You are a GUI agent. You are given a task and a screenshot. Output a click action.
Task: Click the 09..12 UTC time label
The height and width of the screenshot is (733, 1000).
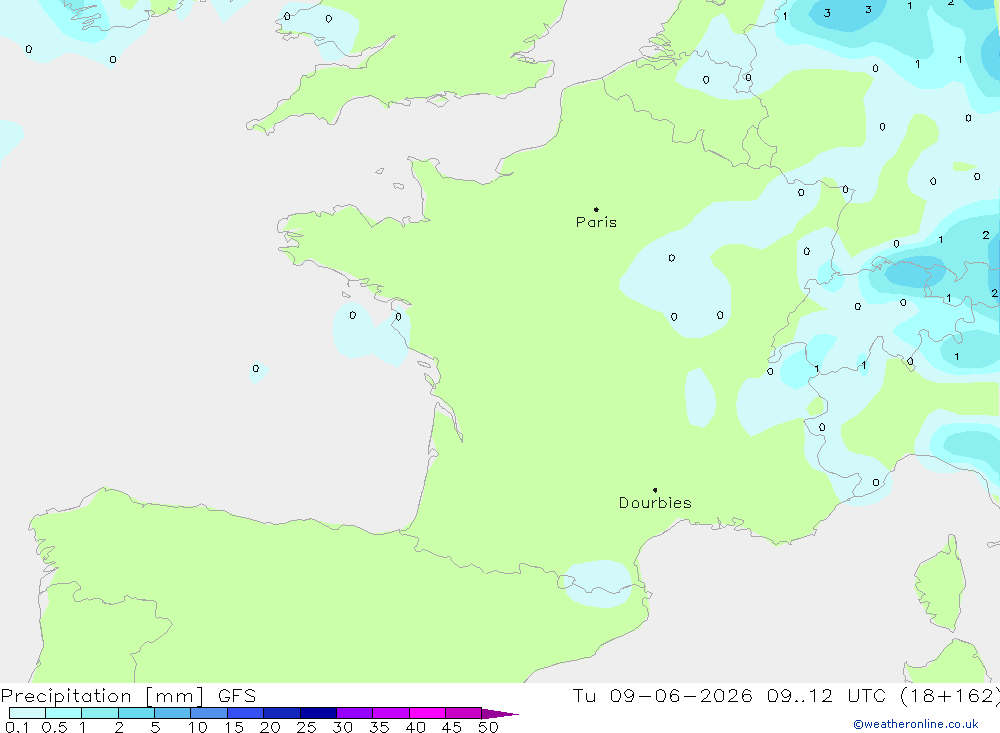point(825,695)
